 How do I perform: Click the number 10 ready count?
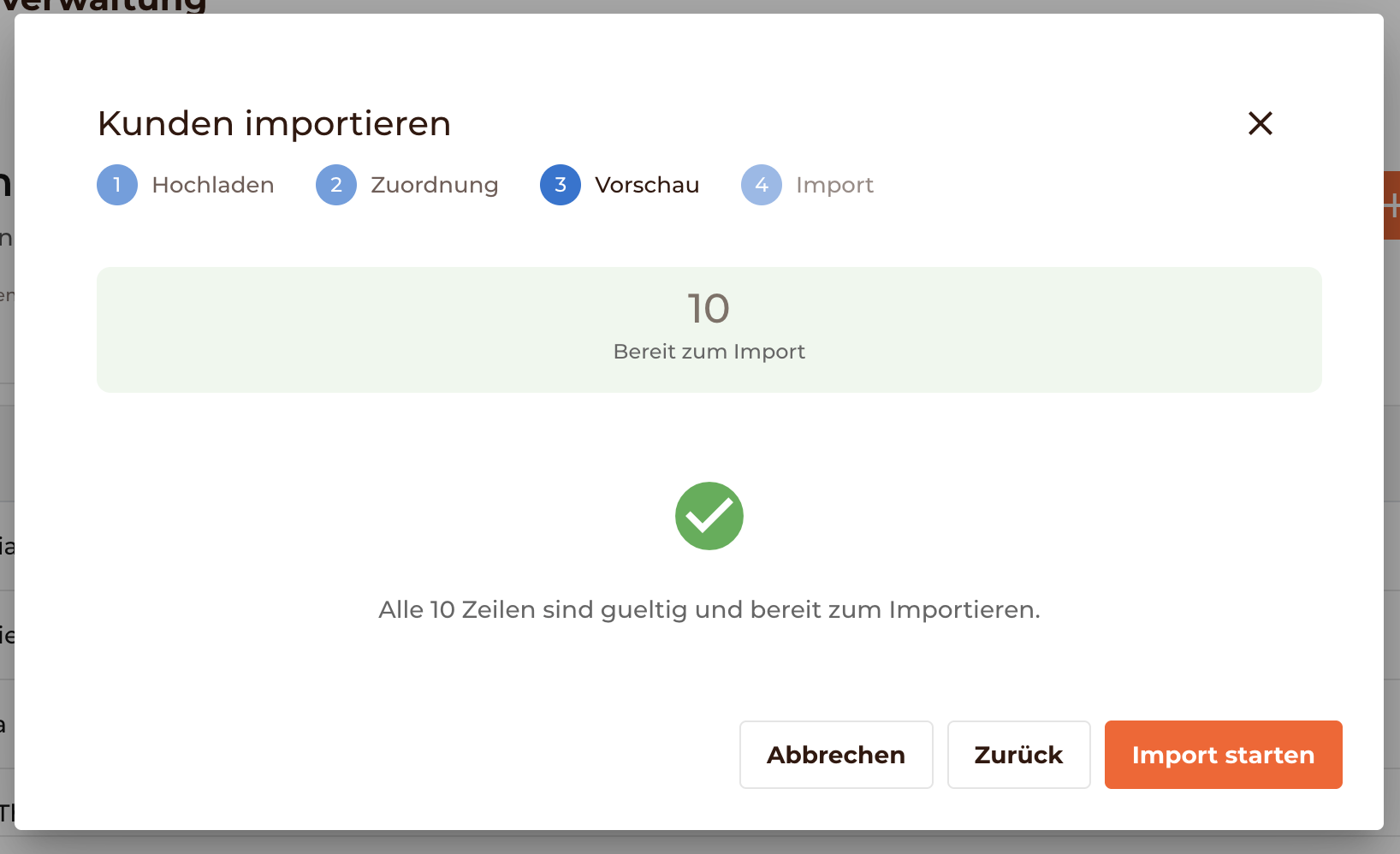tap(709, 309)
